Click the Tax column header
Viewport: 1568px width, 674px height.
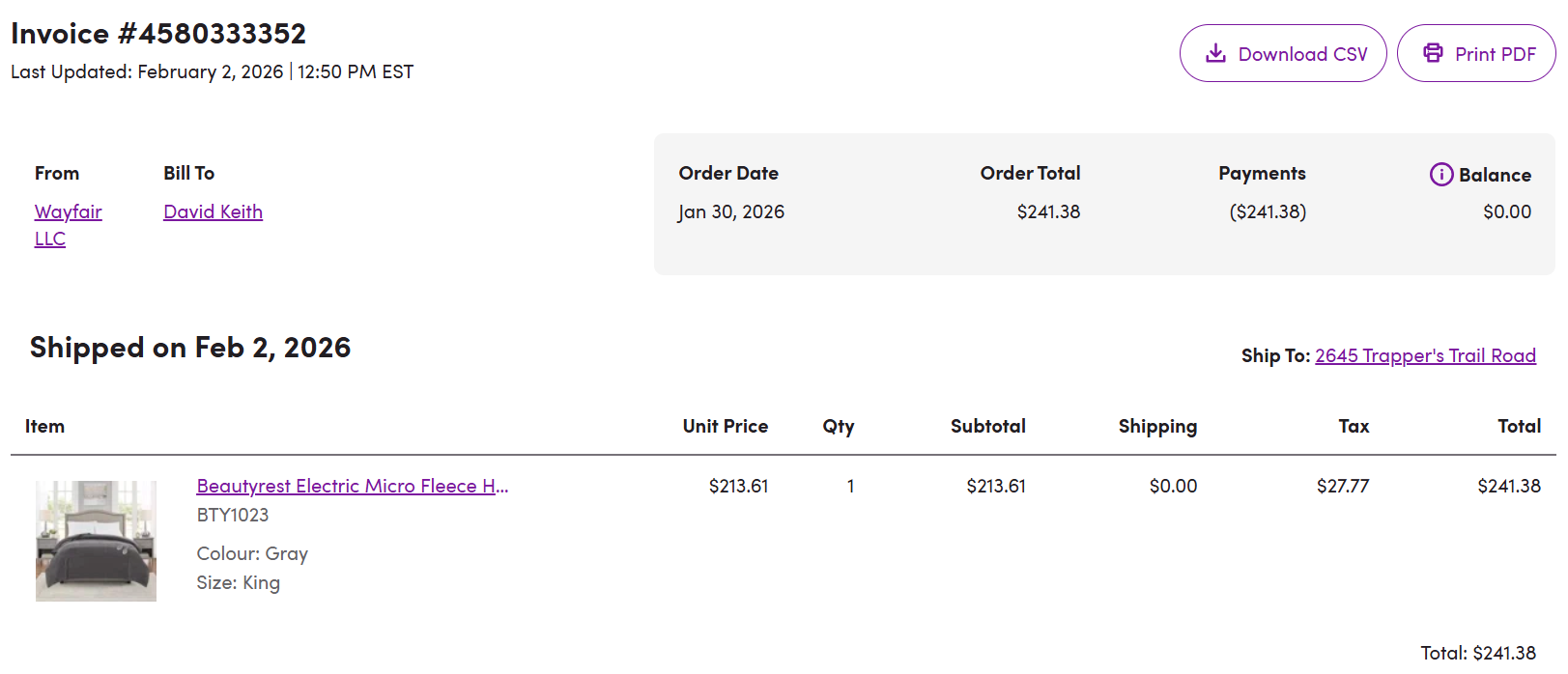pos(1354,426)
